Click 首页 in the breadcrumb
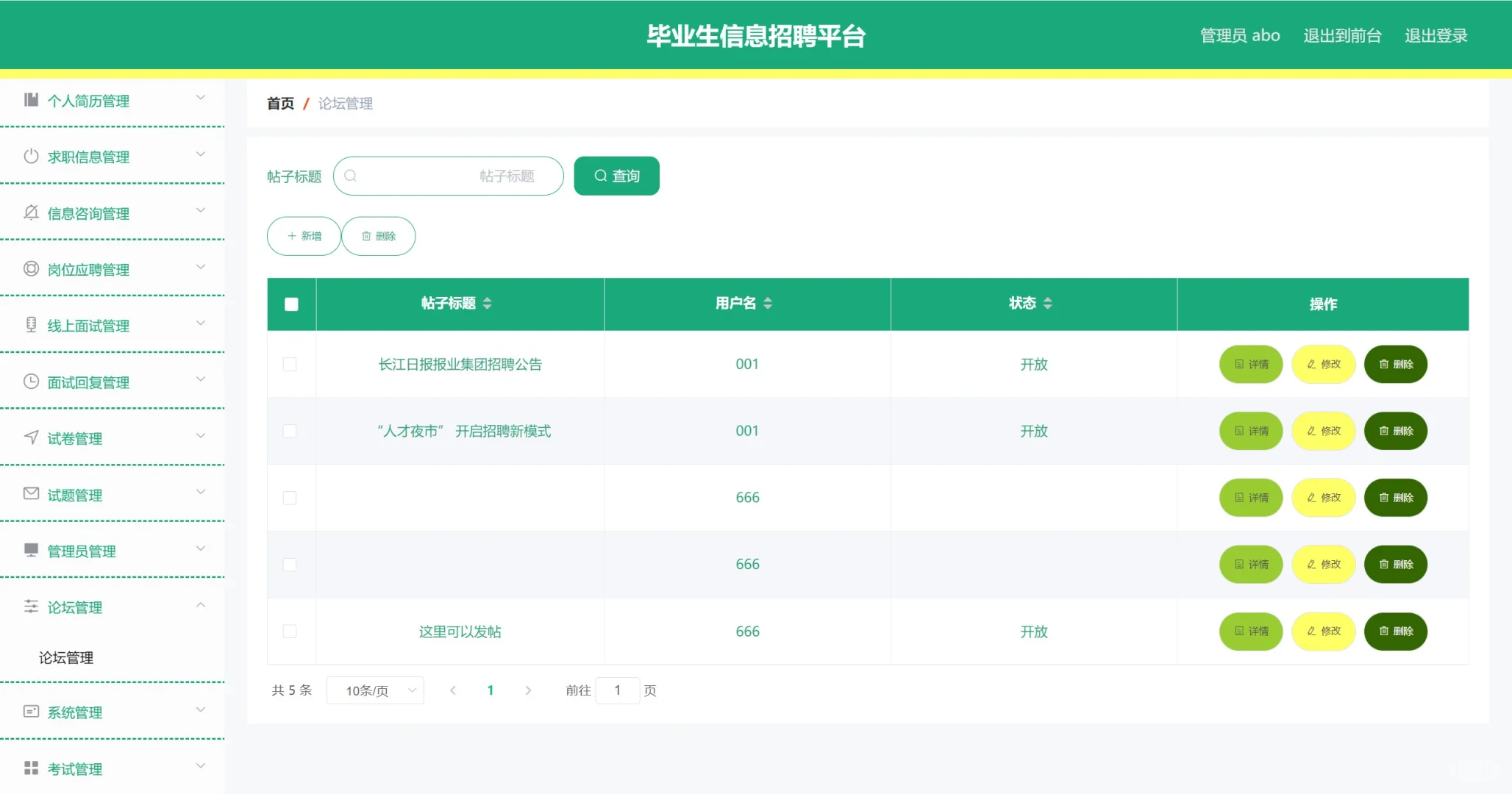This screenshot has height=794, width=1512. pyautogui.click(x=280, y=104)
